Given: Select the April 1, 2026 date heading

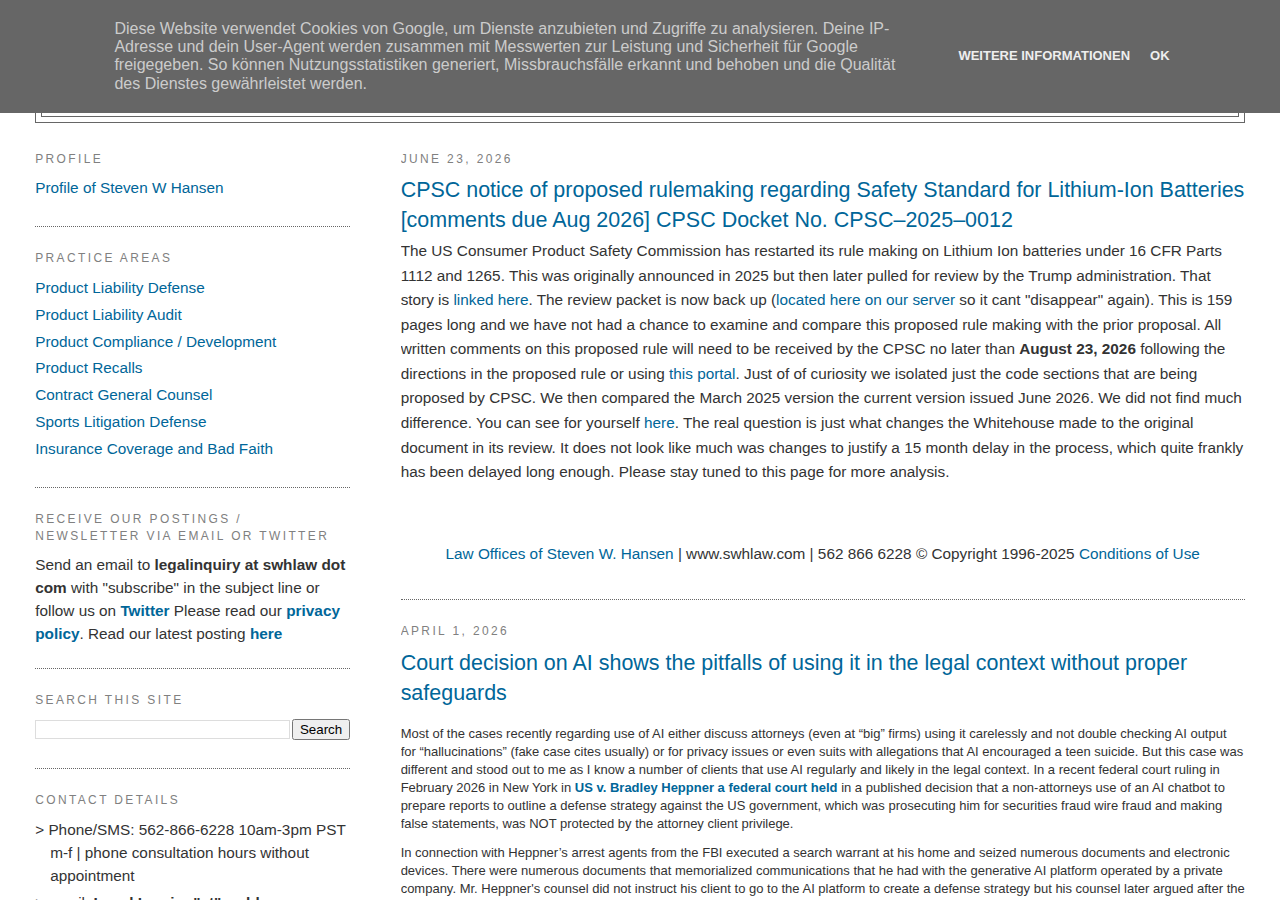Looking at the screenshot, I should tap(454, 631).
